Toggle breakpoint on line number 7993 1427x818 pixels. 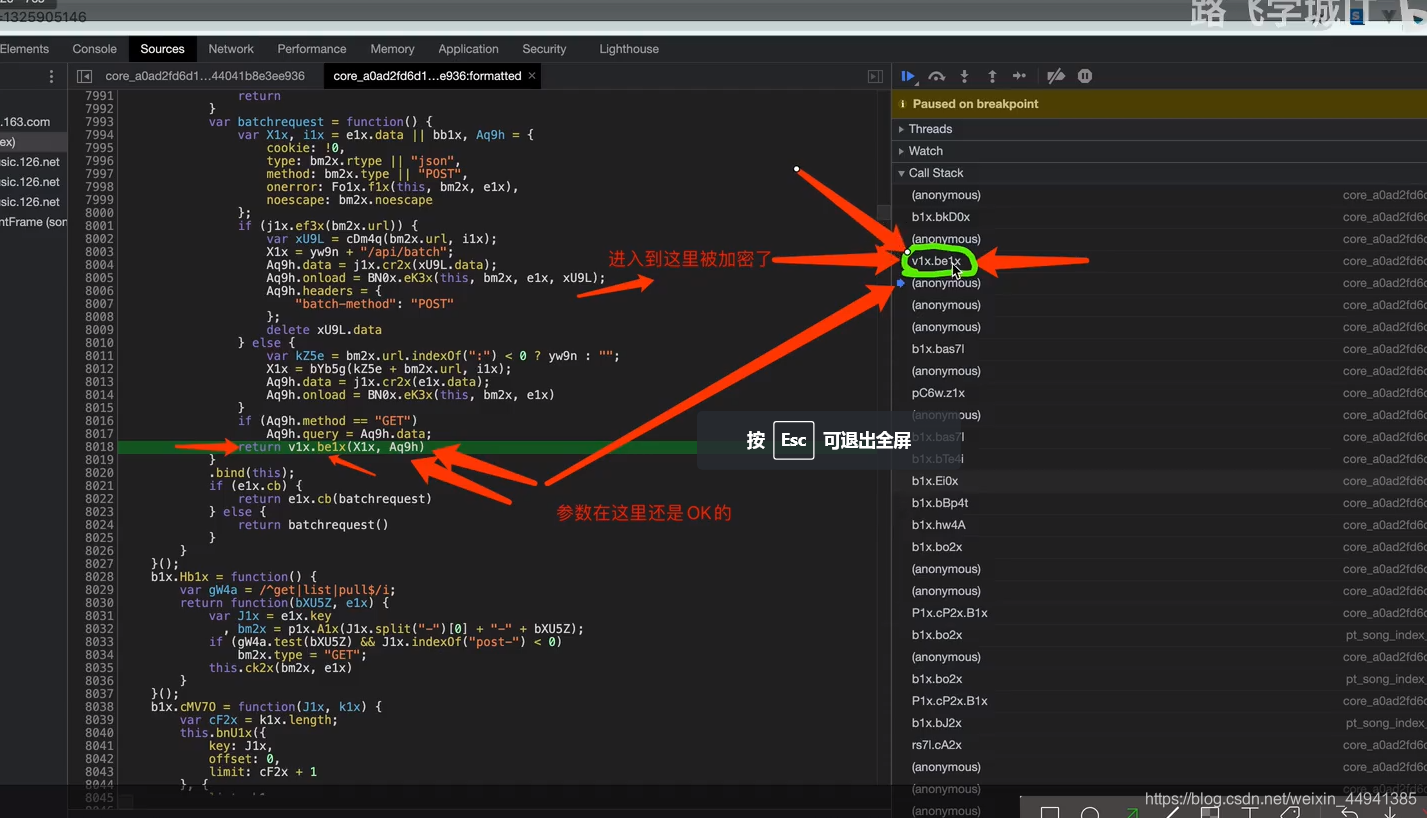[x=99, y=122]
